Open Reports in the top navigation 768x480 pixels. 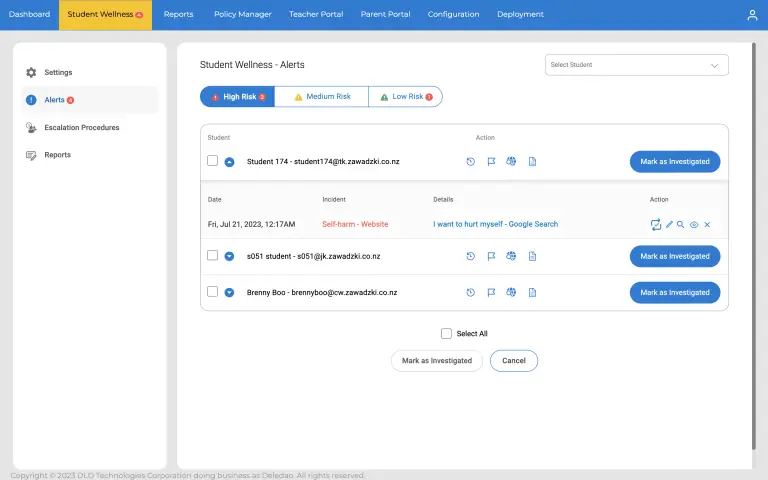(178, 15)
